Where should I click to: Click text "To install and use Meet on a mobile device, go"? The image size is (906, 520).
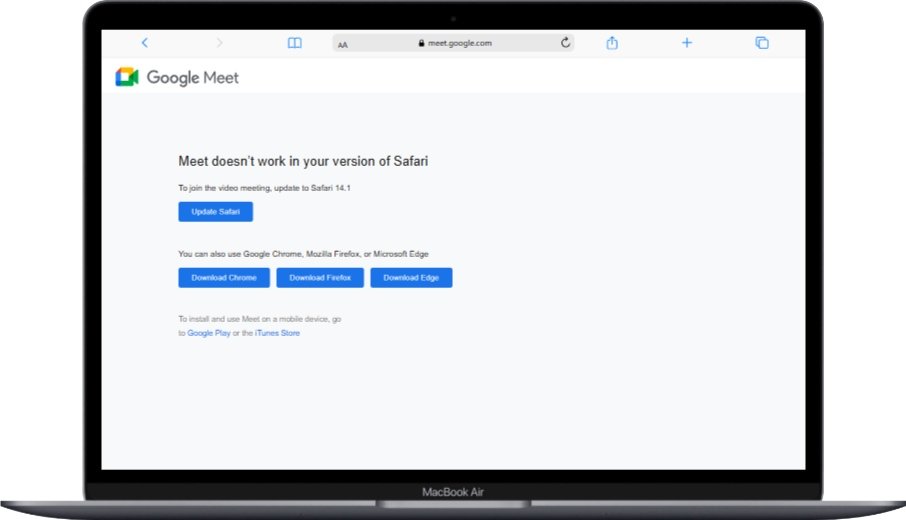click(x=259, y=319)
